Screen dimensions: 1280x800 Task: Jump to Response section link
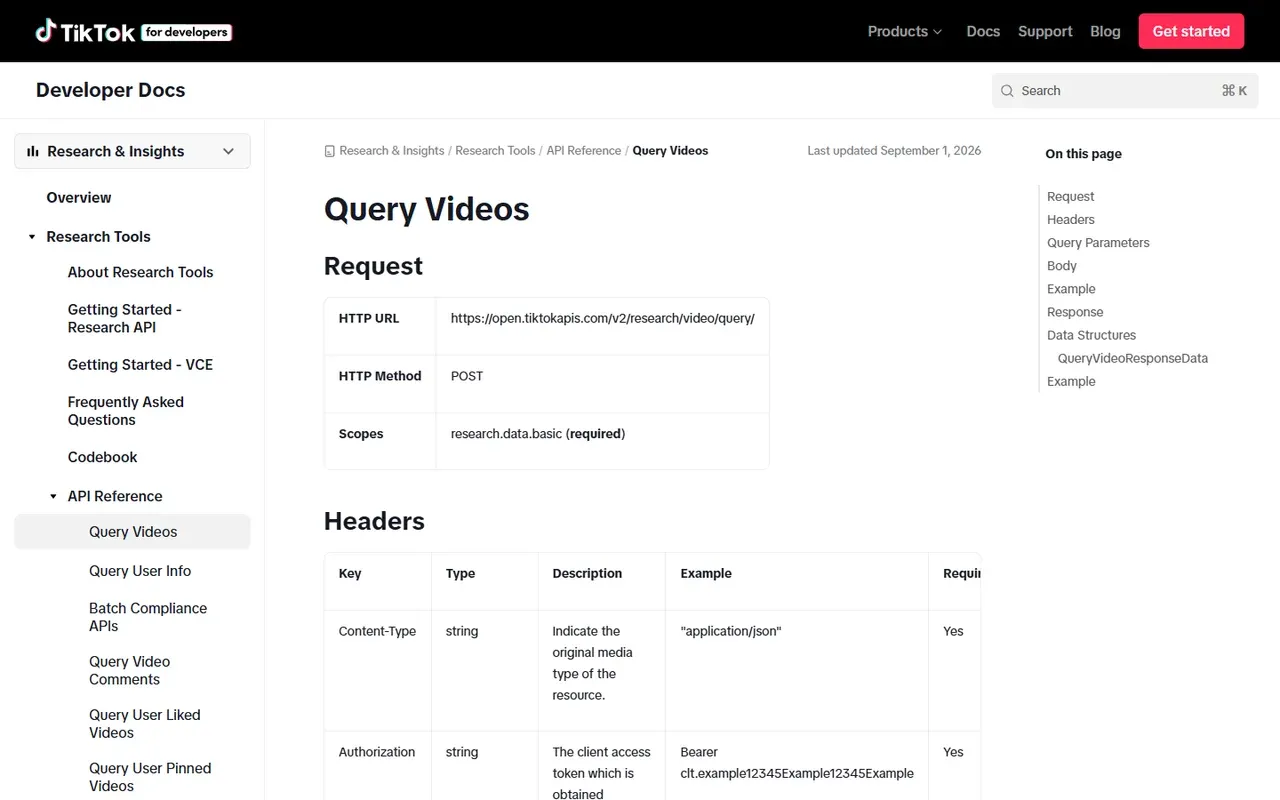tap(1075, 312)
